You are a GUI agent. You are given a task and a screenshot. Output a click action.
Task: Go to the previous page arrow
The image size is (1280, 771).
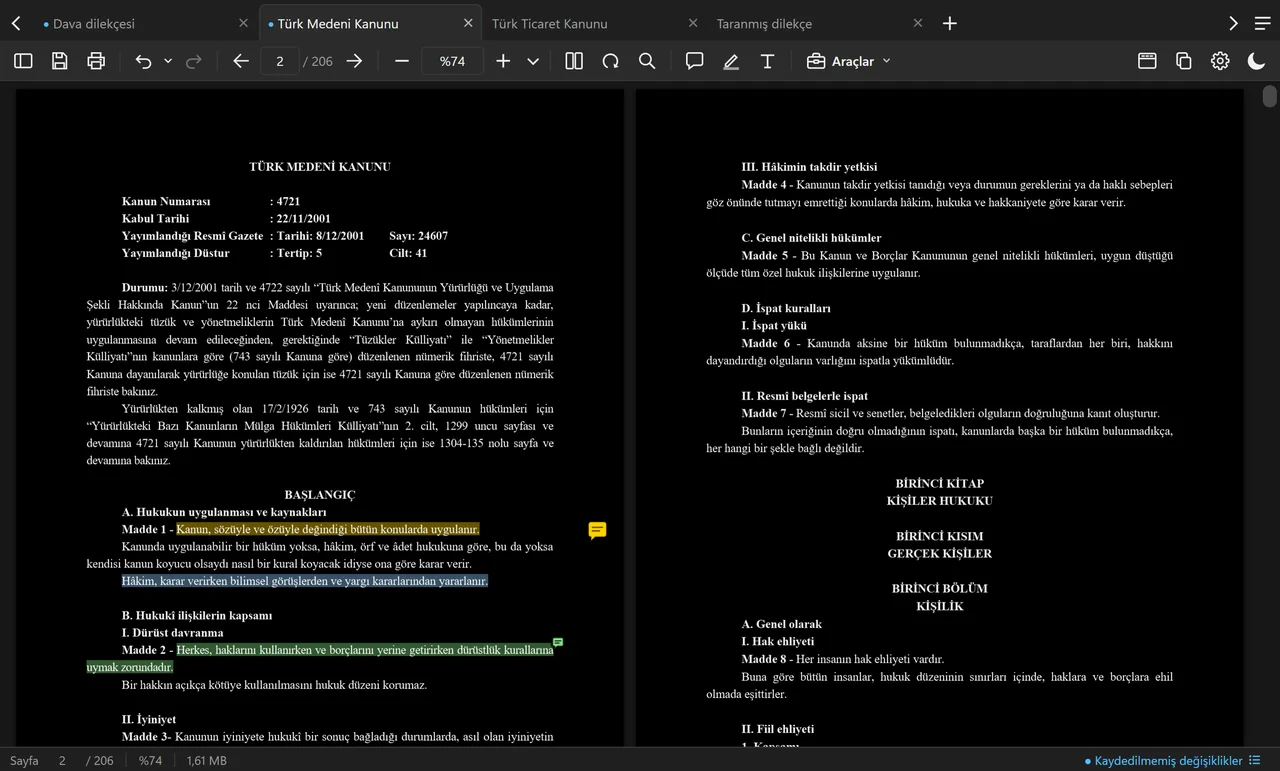pyautogui.click(x=240, y=61)
